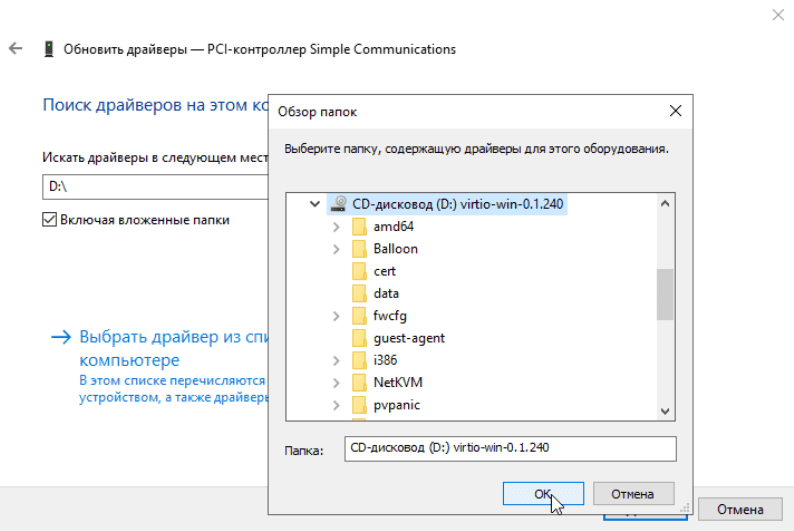
Task: Expand the NetKVM folder
Action: [336, 383]
